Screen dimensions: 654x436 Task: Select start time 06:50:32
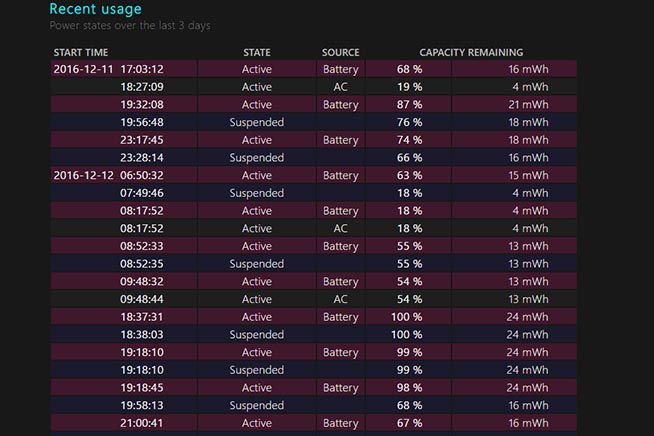pos(142,175)
